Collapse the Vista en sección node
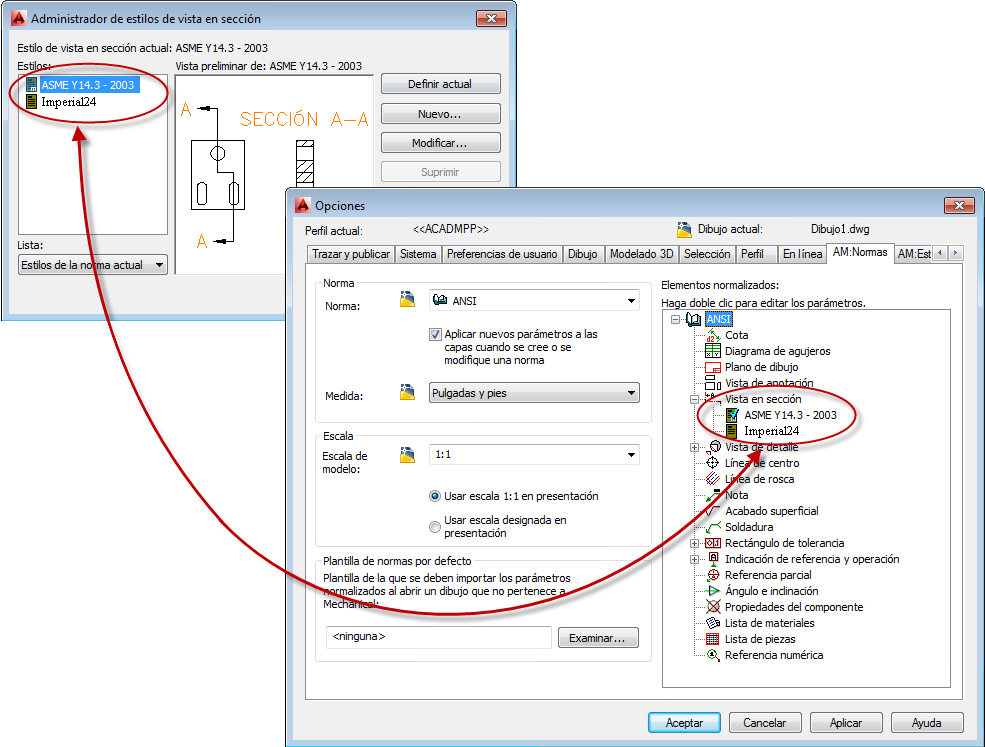Screen dimensions: 985x747 click(694, 399)
